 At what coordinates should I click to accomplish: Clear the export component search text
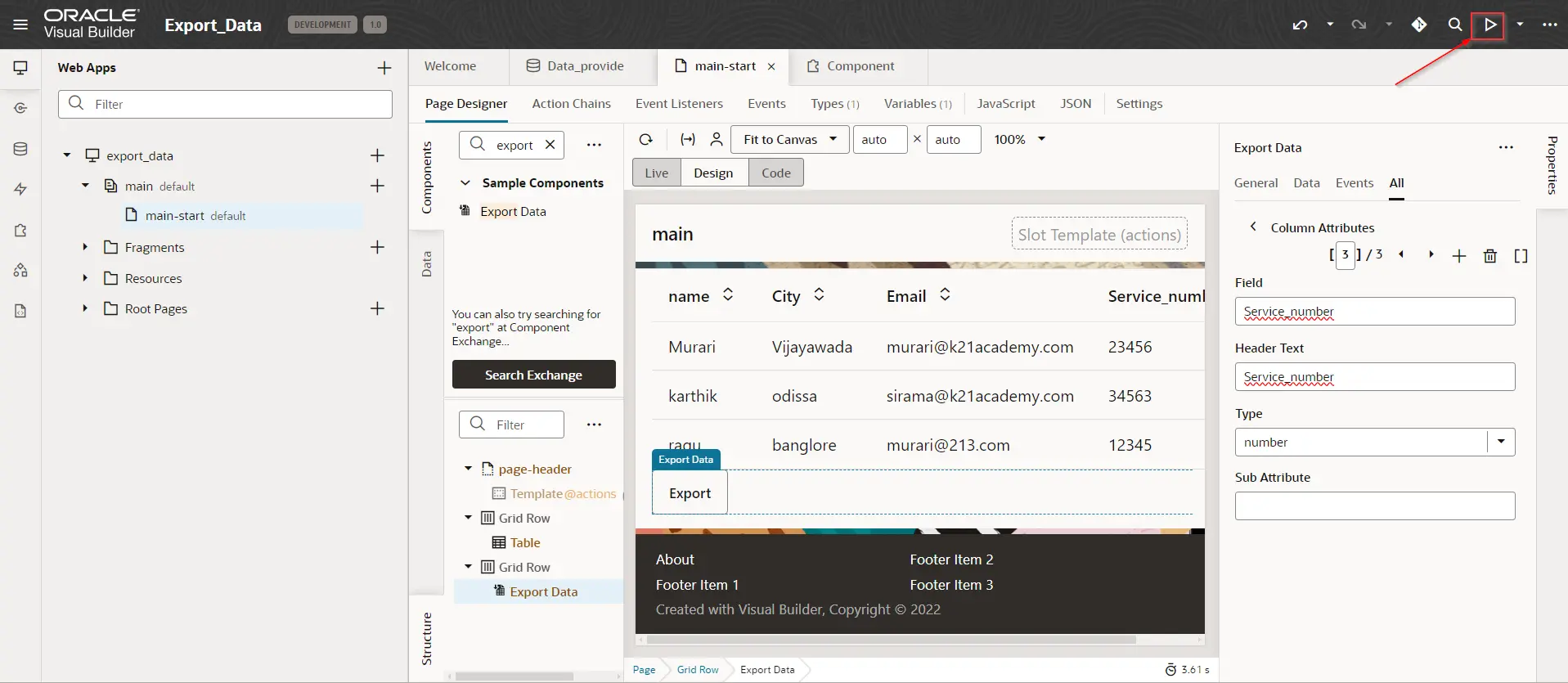[550, 145]
